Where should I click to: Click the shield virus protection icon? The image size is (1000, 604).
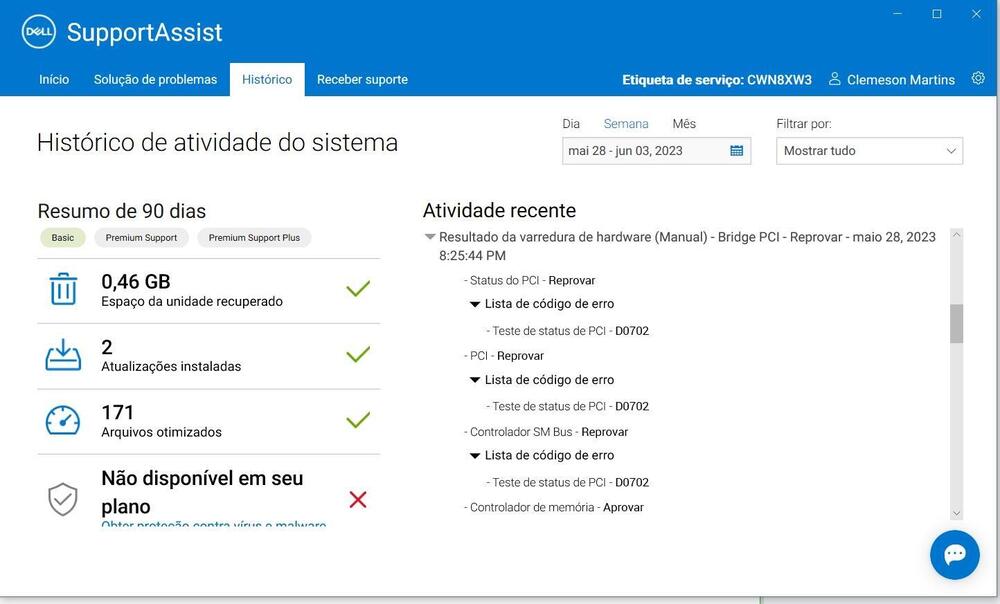pyautogui.click(x=62, y=499)
